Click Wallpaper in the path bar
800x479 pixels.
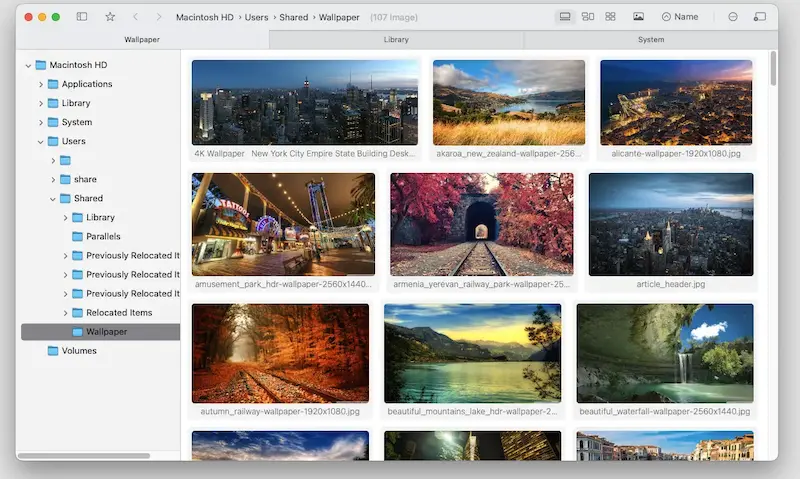click(339, 17)
